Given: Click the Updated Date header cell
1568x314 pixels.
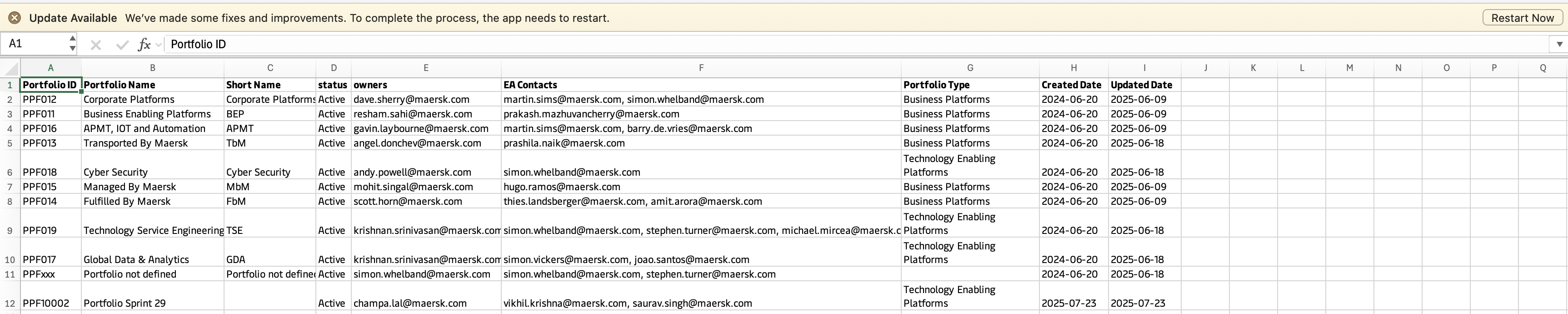Looking at the screenshot, I should tap(1144, 85).
